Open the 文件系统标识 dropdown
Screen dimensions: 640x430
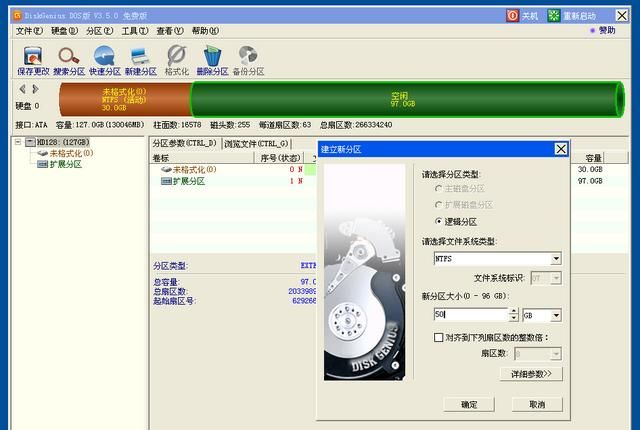[556, 278]
